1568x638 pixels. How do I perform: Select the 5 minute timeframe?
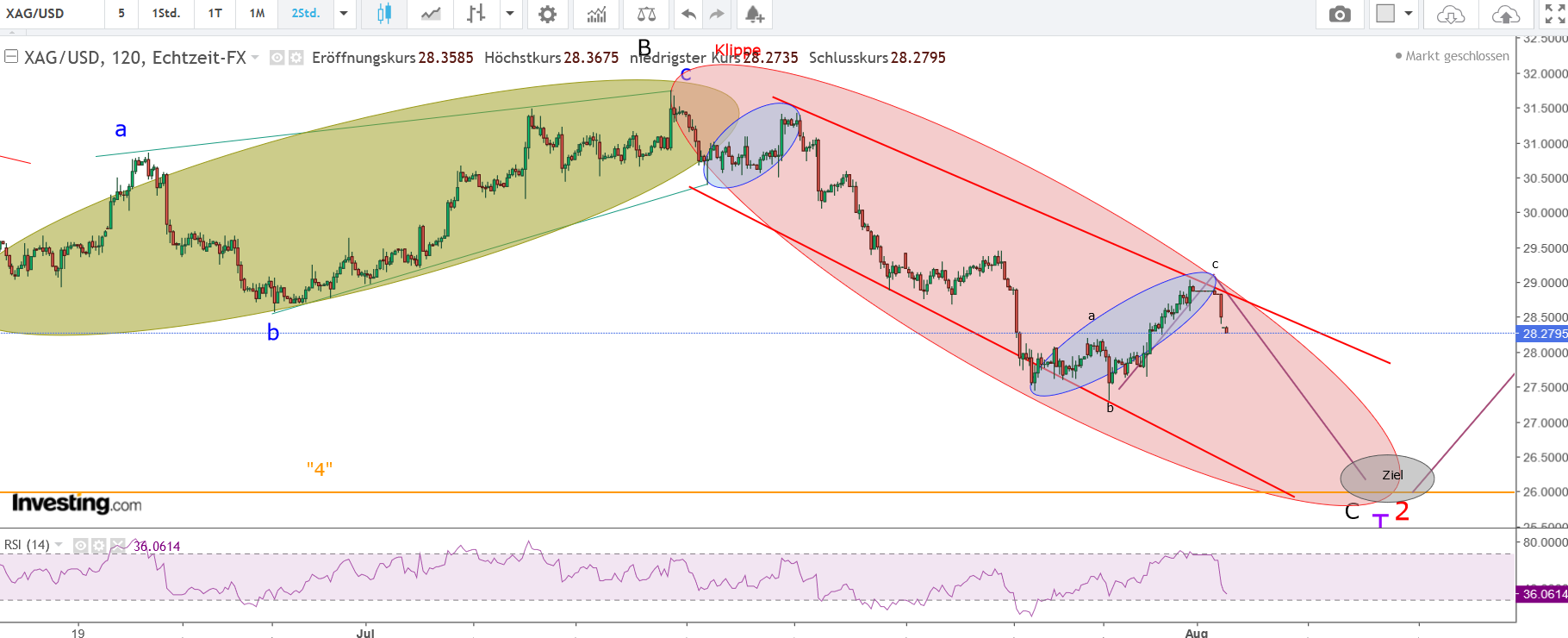(x=121, y=14)
